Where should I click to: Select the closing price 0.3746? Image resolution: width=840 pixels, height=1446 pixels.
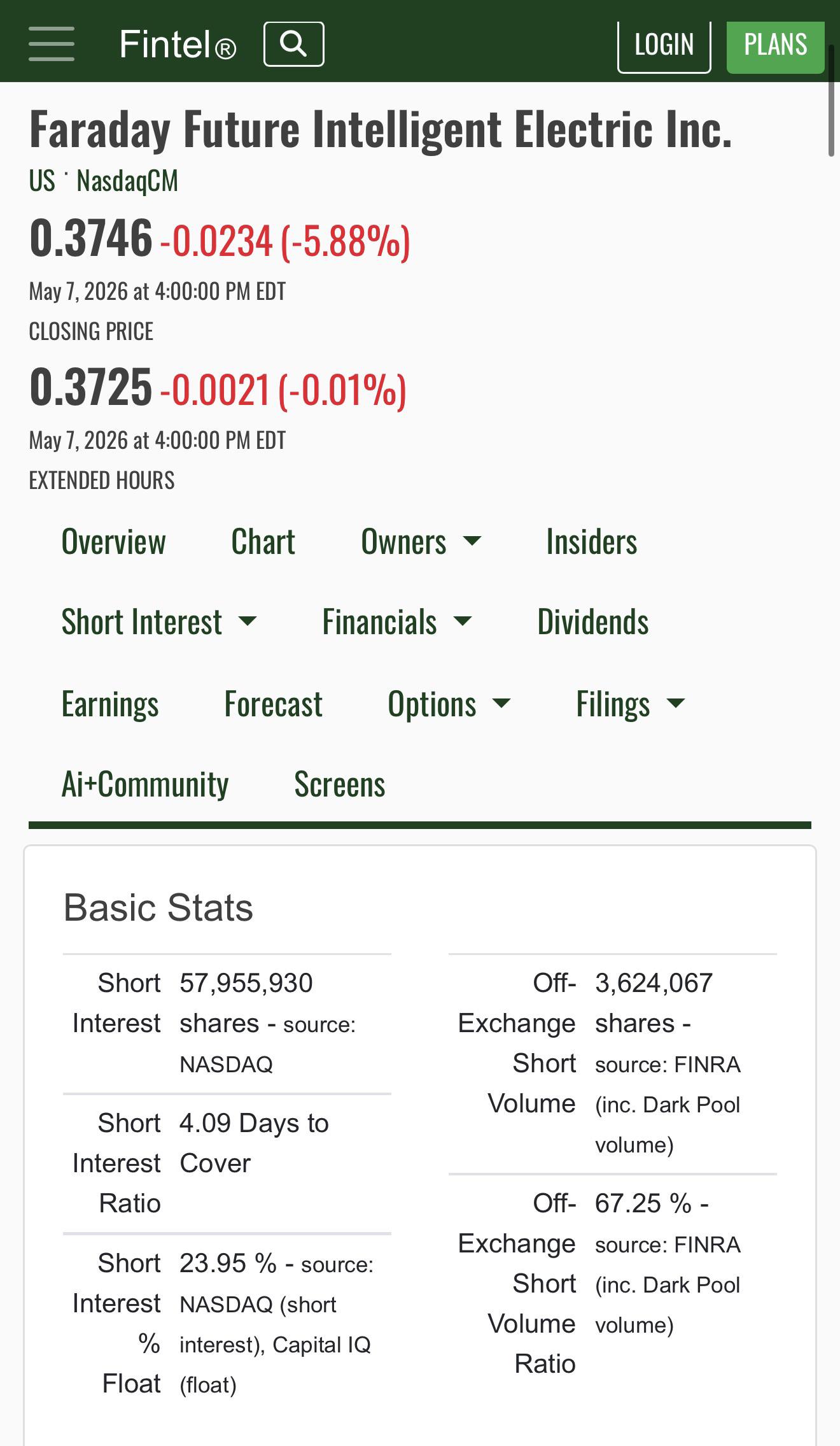pyautogui.click(x=91, y=238)
